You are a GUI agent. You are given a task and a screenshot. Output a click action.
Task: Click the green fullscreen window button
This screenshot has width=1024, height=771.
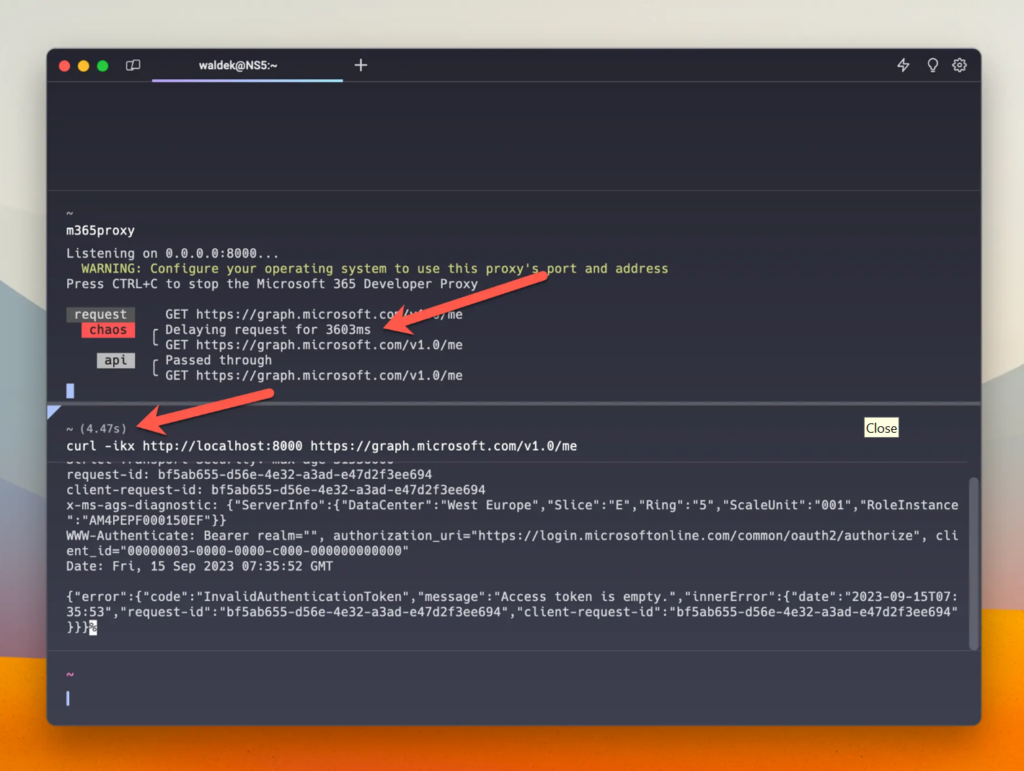click(103, 66)
